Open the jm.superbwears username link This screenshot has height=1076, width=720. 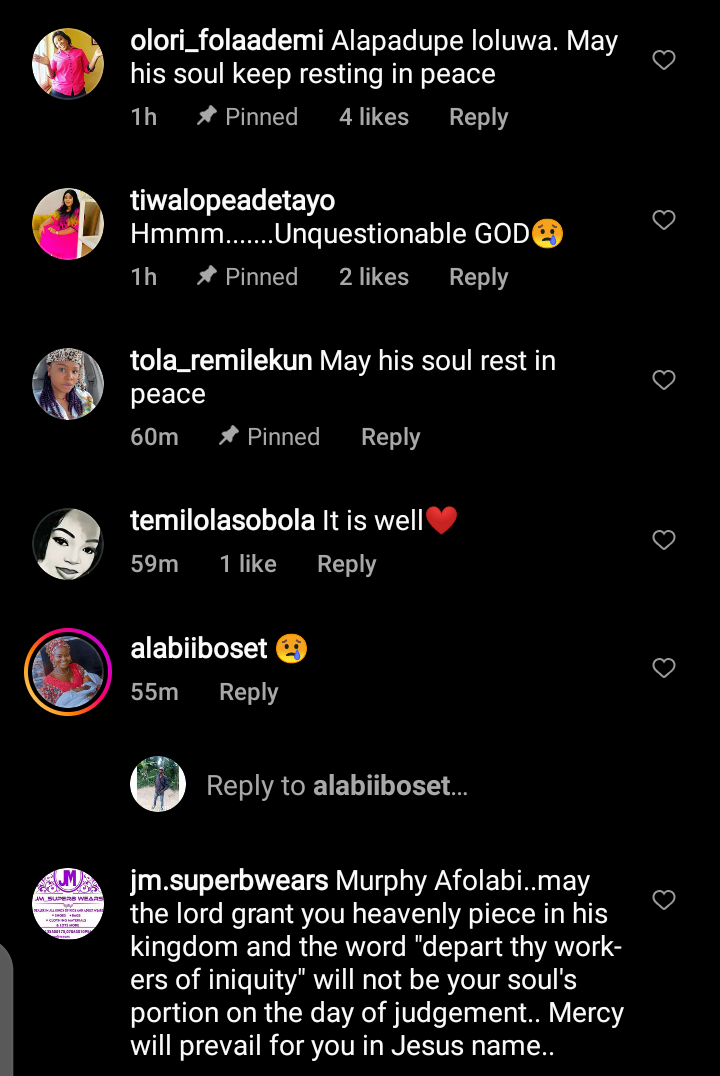[229, 881]
